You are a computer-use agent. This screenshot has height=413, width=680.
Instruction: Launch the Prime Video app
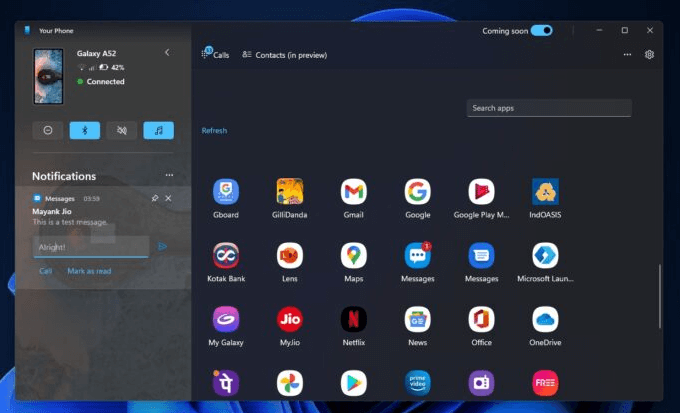coord(417,383)
